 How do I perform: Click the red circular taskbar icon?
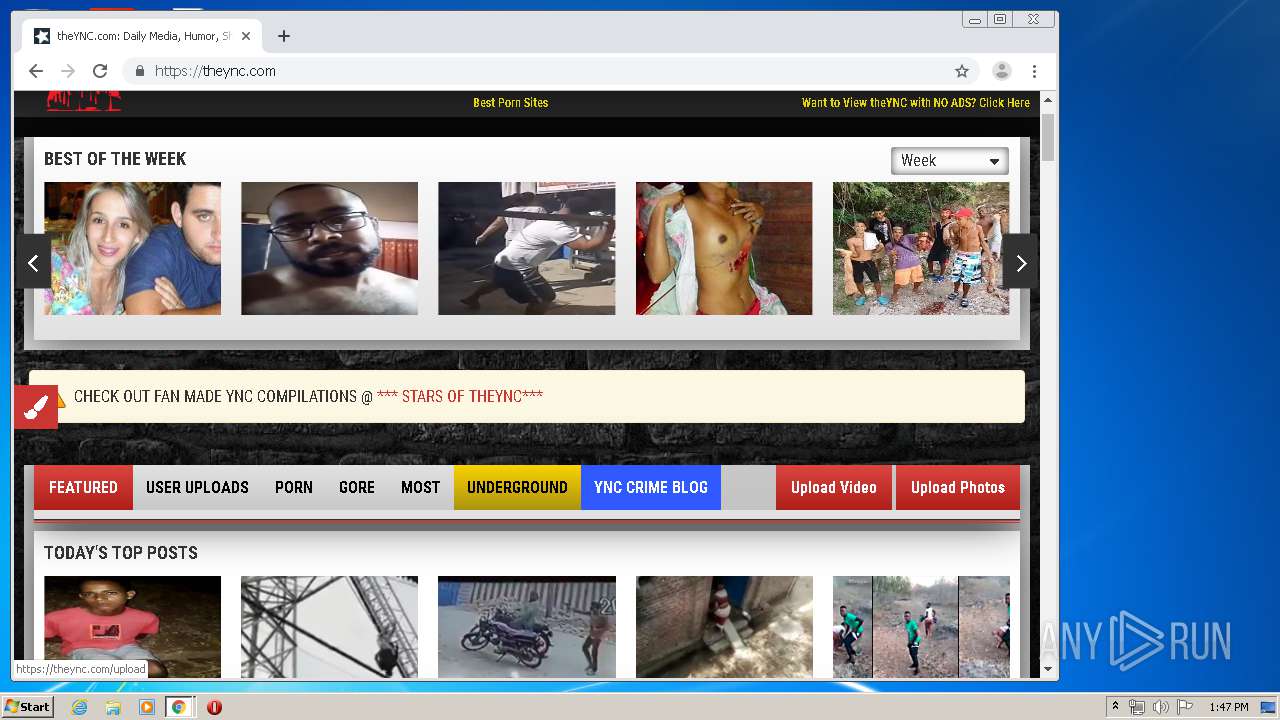tap(214, 707)
